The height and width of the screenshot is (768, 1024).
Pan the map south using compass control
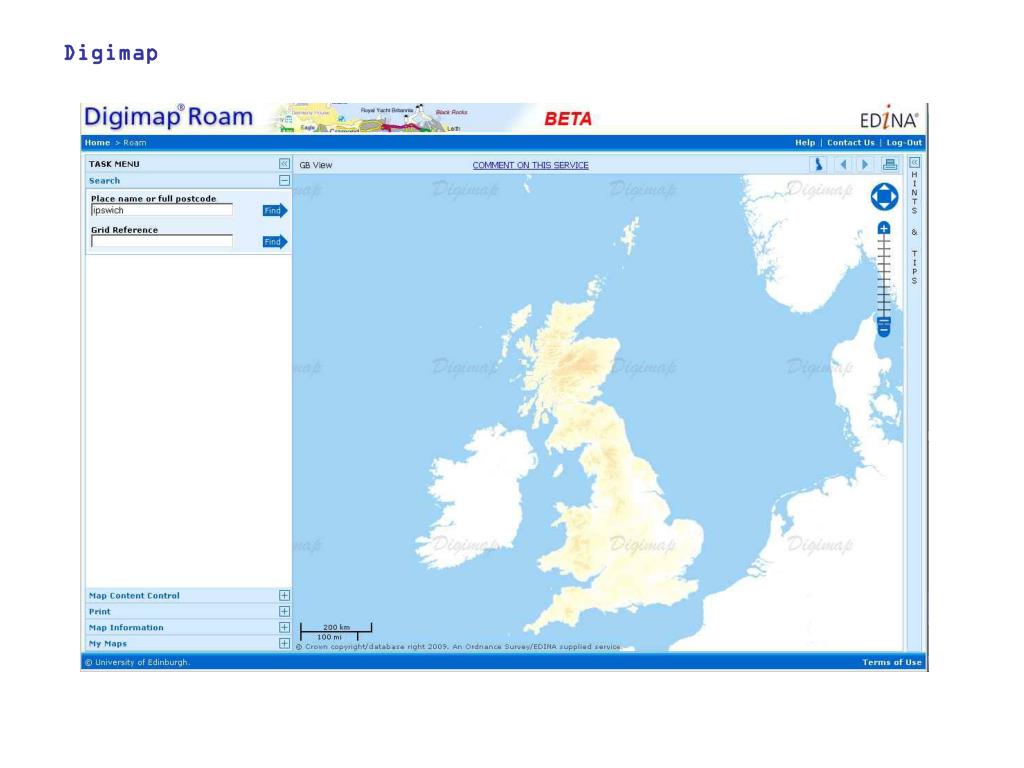tap(884, 206)
